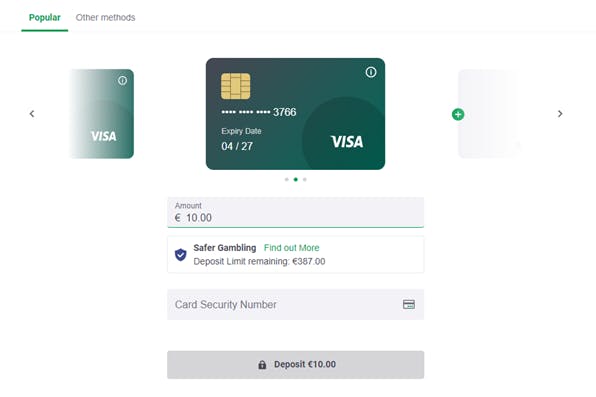Click the card icon in the security number field

pyautogui.click(x=409, y=304)
